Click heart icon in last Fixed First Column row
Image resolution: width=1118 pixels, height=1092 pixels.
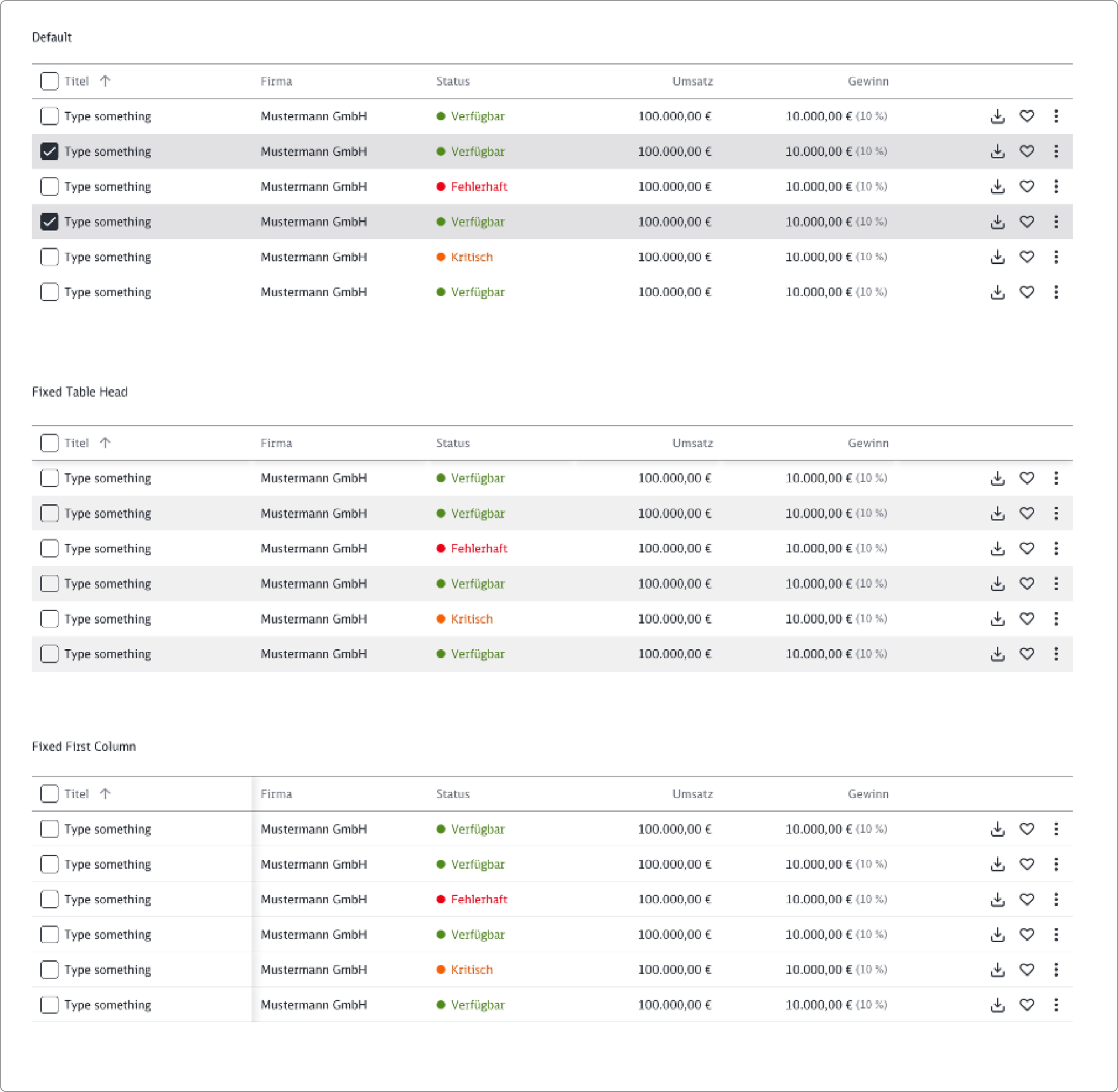[x=1027, y=1005]
